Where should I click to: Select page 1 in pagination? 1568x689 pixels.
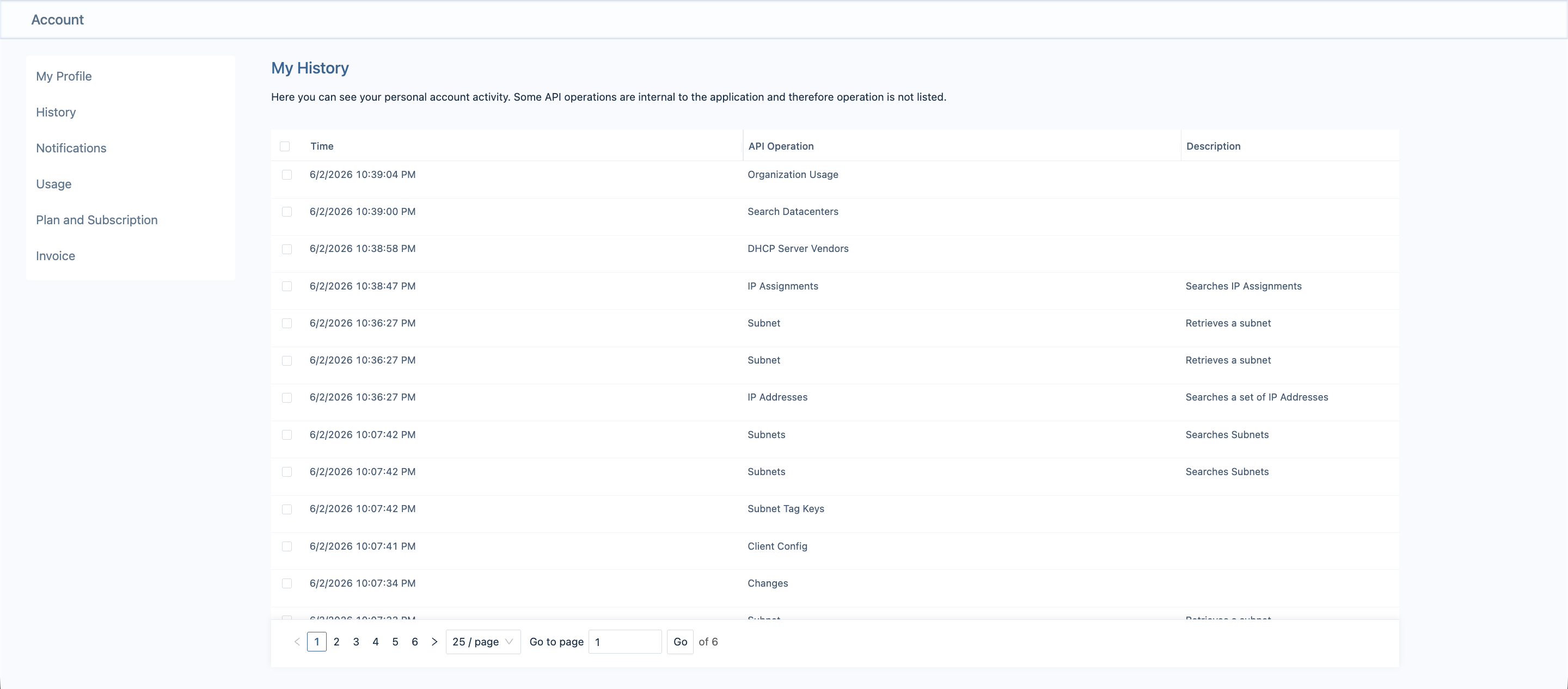point(316,642)
